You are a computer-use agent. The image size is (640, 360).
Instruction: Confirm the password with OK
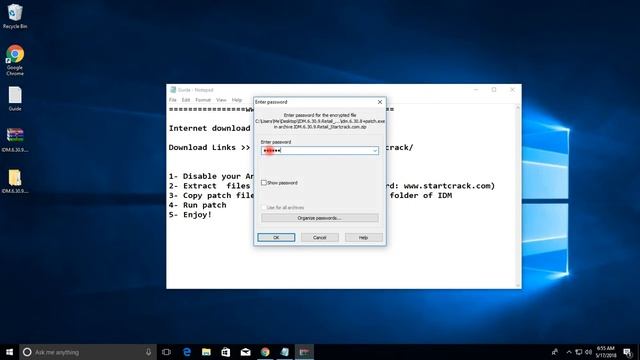pyautogui.click(x=276, y=237)
